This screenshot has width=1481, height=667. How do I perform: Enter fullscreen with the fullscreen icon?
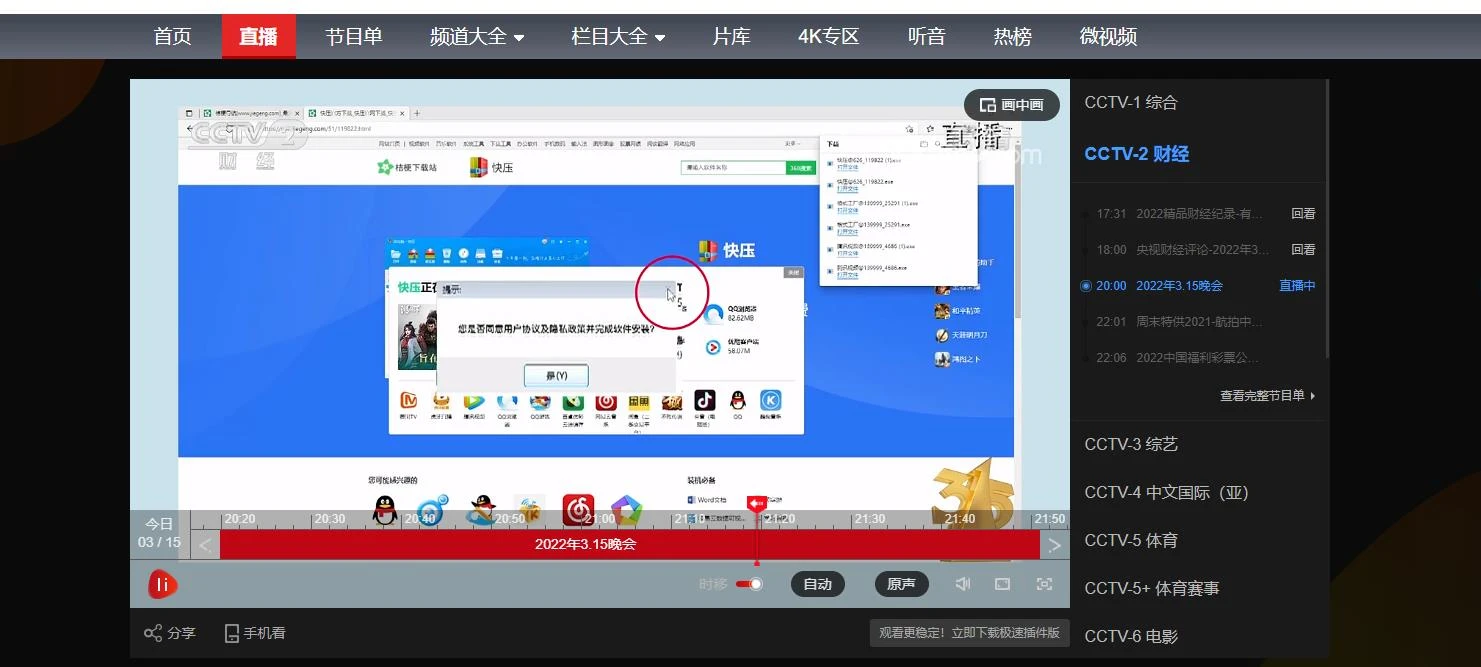(1044, 584)
